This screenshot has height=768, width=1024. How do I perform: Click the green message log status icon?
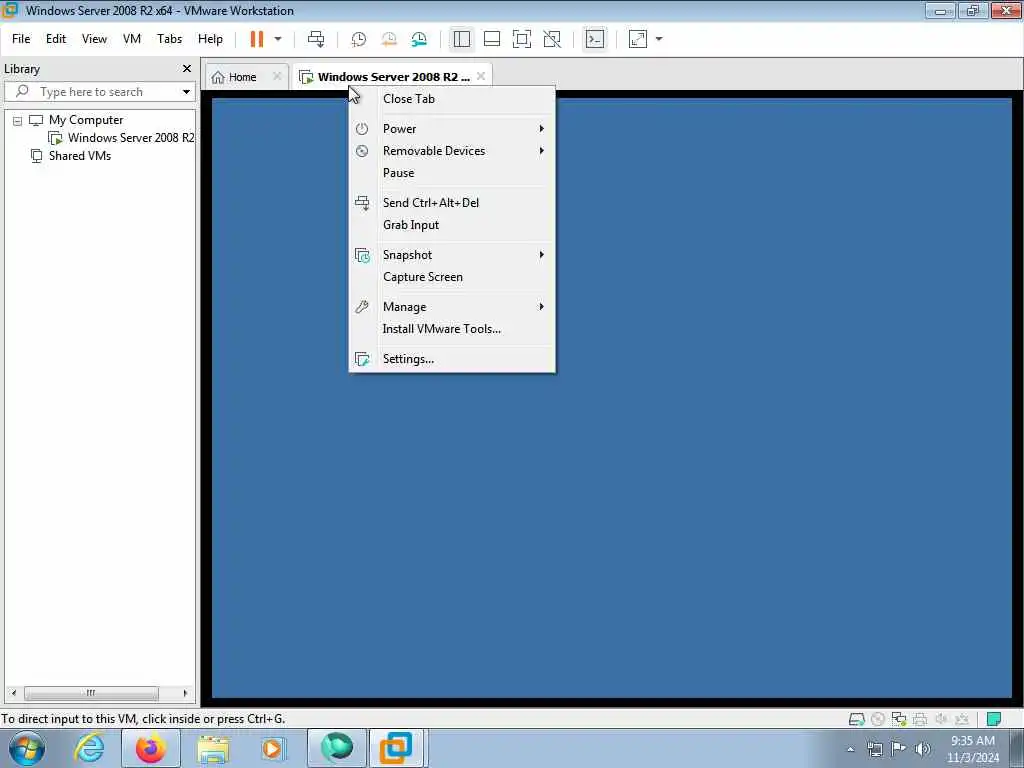coord(994,720)
